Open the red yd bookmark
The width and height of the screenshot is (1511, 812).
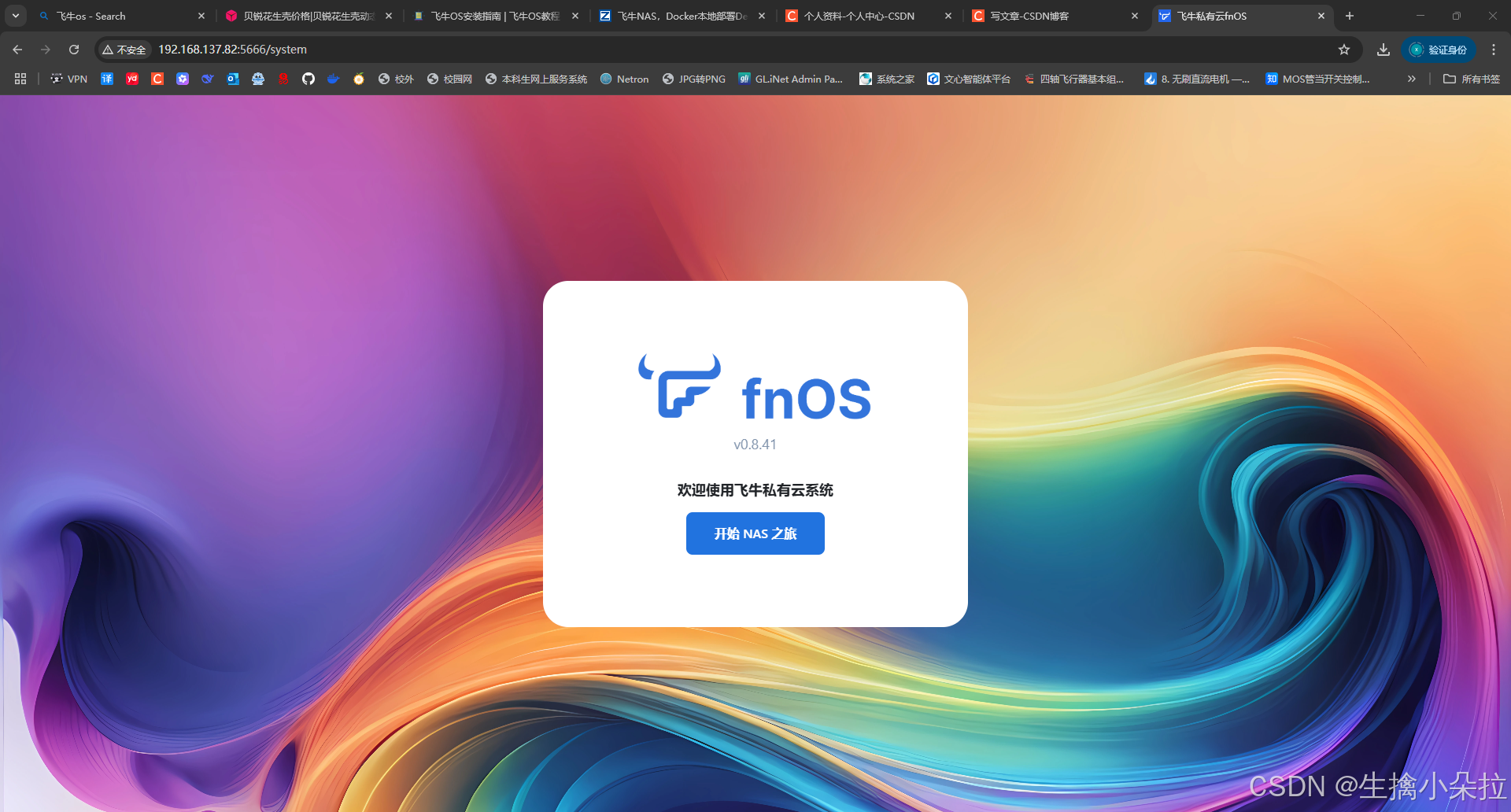pyautogui.click(x=132, y=79)
